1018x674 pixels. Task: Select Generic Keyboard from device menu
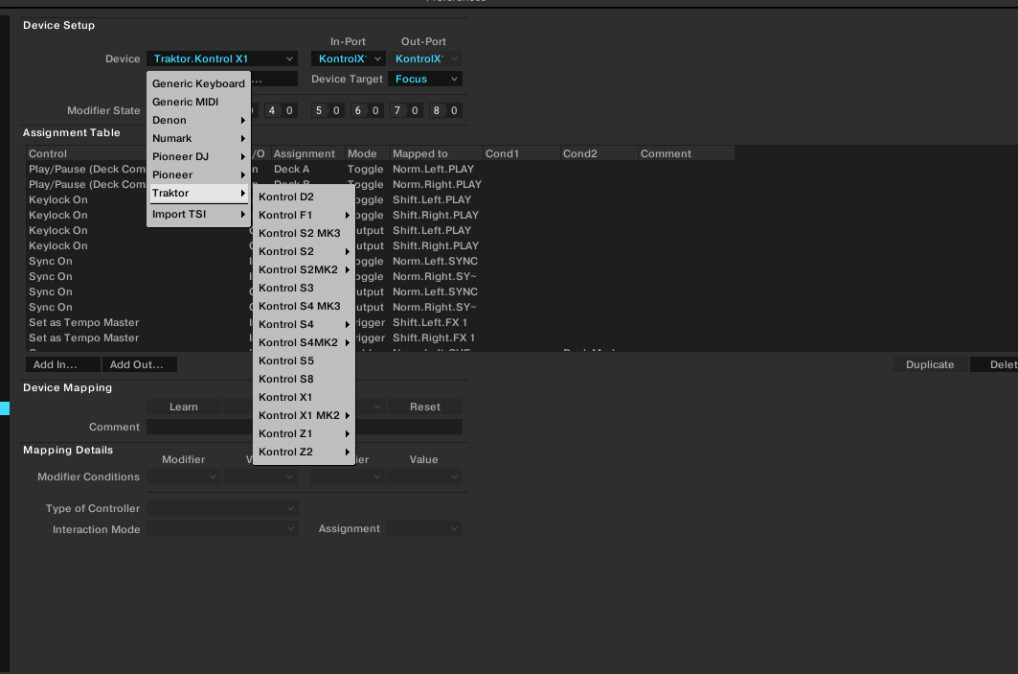198,83
